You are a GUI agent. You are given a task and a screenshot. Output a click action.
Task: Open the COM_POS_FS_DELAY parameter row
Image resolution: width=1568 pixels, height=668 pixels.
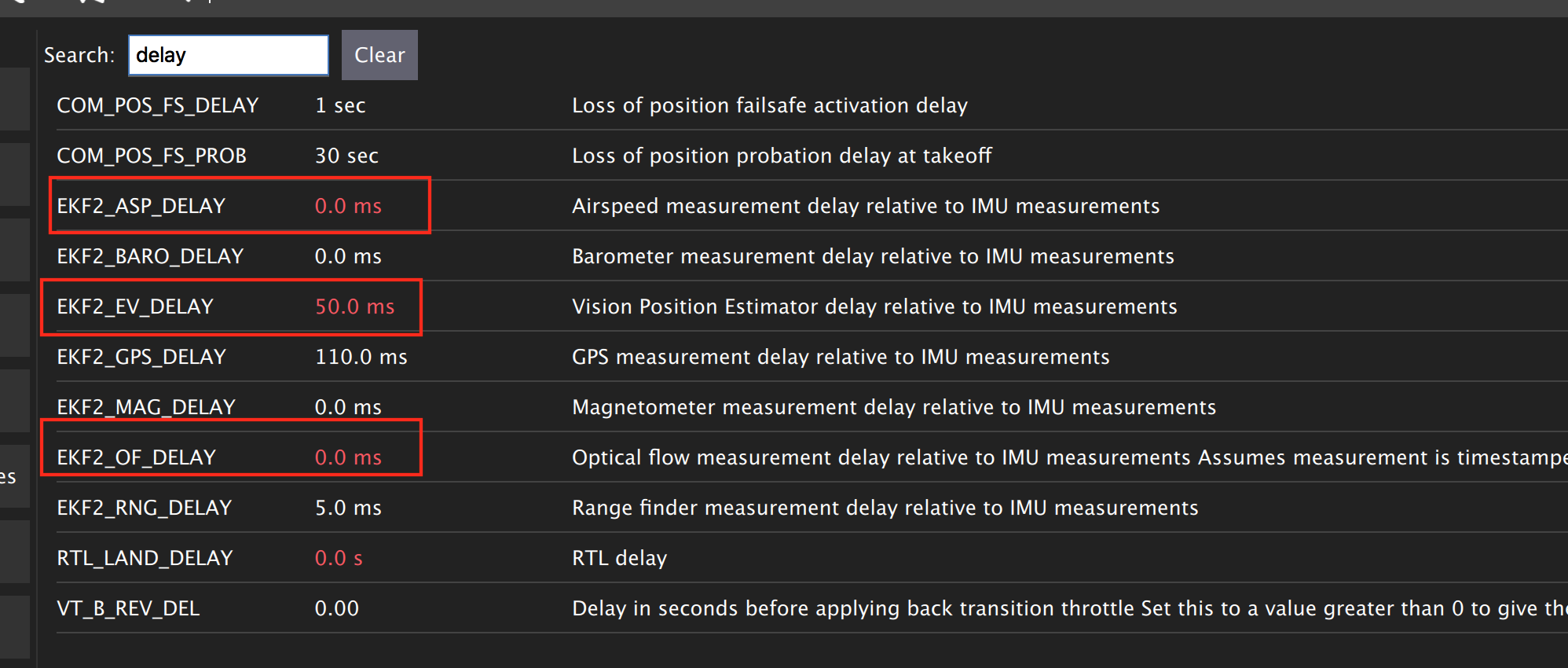pos(811,105)
